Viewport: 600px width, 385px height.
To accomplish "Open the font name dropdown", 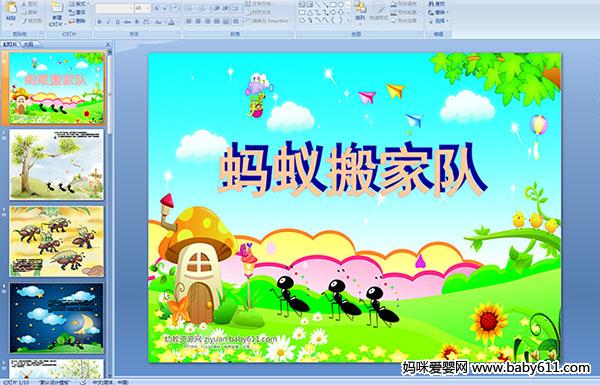I will coord(114,8).
